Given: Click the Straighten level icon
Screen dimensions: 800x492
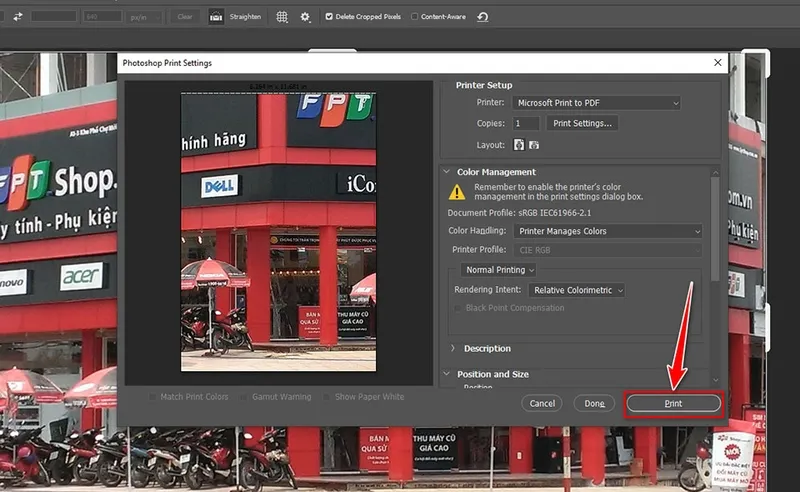Looking at the screenshot, I should pyautogui.click(x=216, y=17).
